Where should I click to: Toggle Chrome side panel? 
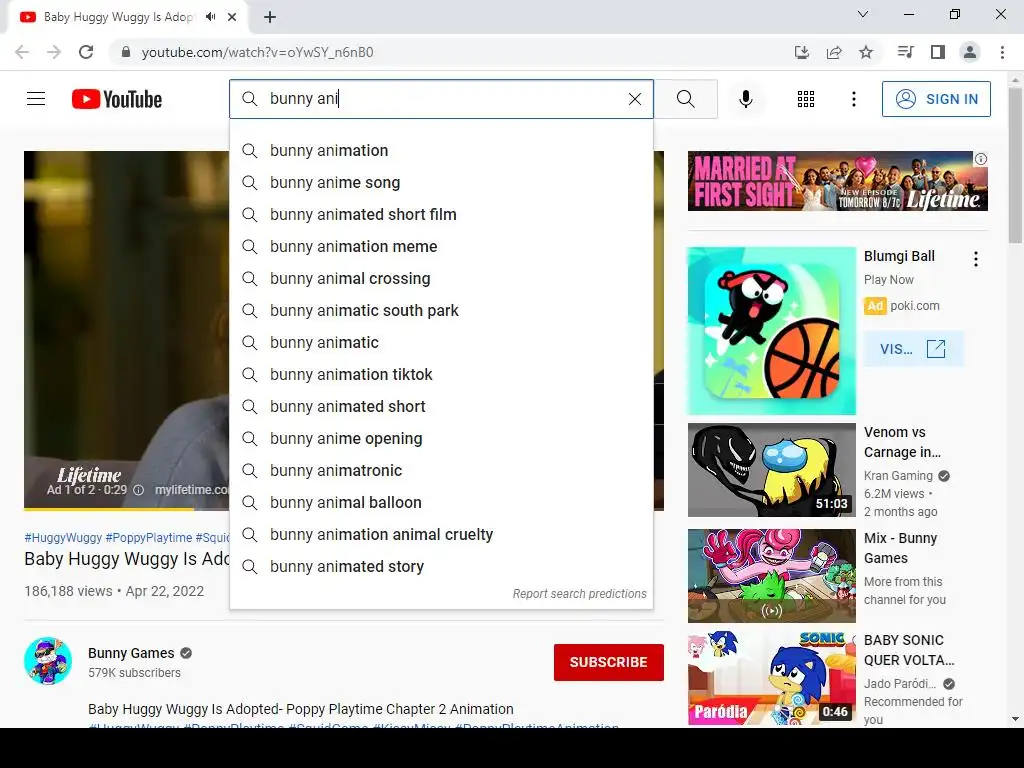click(x=938, y=52)
